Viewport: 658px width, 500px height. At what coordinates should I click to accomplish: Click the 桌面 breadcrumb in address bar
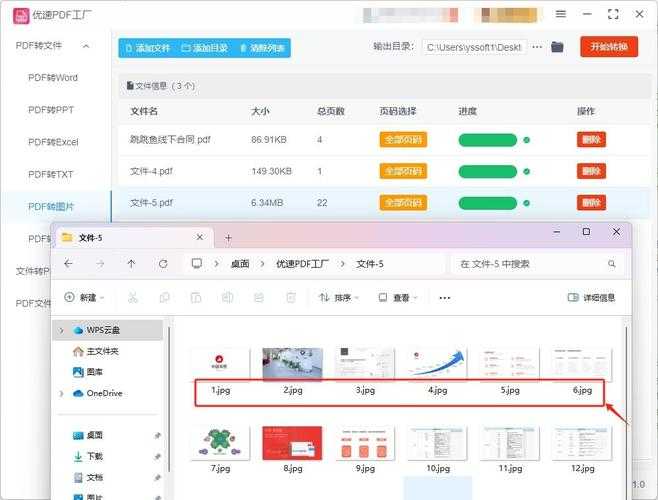point(240,264)
